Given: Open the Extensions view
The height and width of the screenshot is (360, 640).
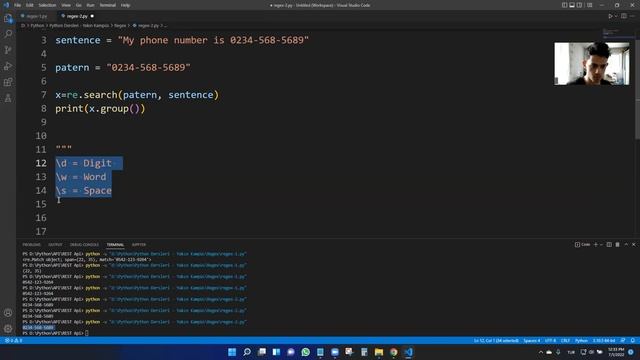Looking at the screenshot, I should (8, 82).
